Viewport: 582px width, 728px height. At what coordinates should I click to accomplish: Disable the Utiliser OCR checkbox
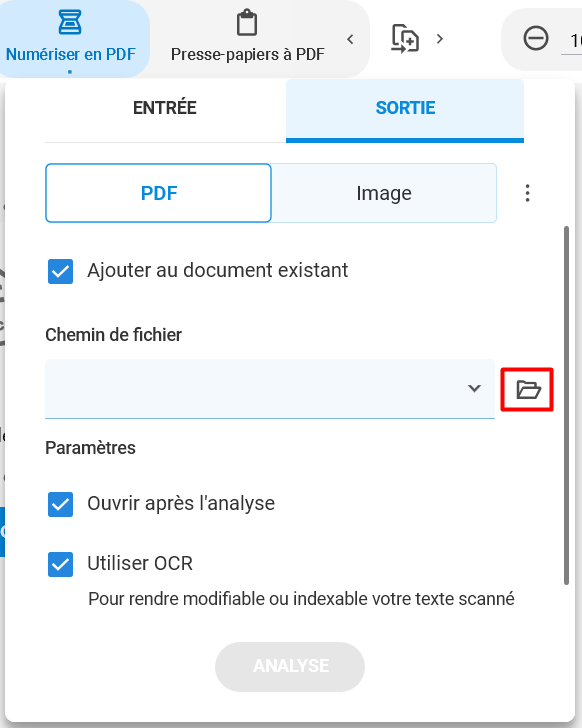tap(60, 564)
